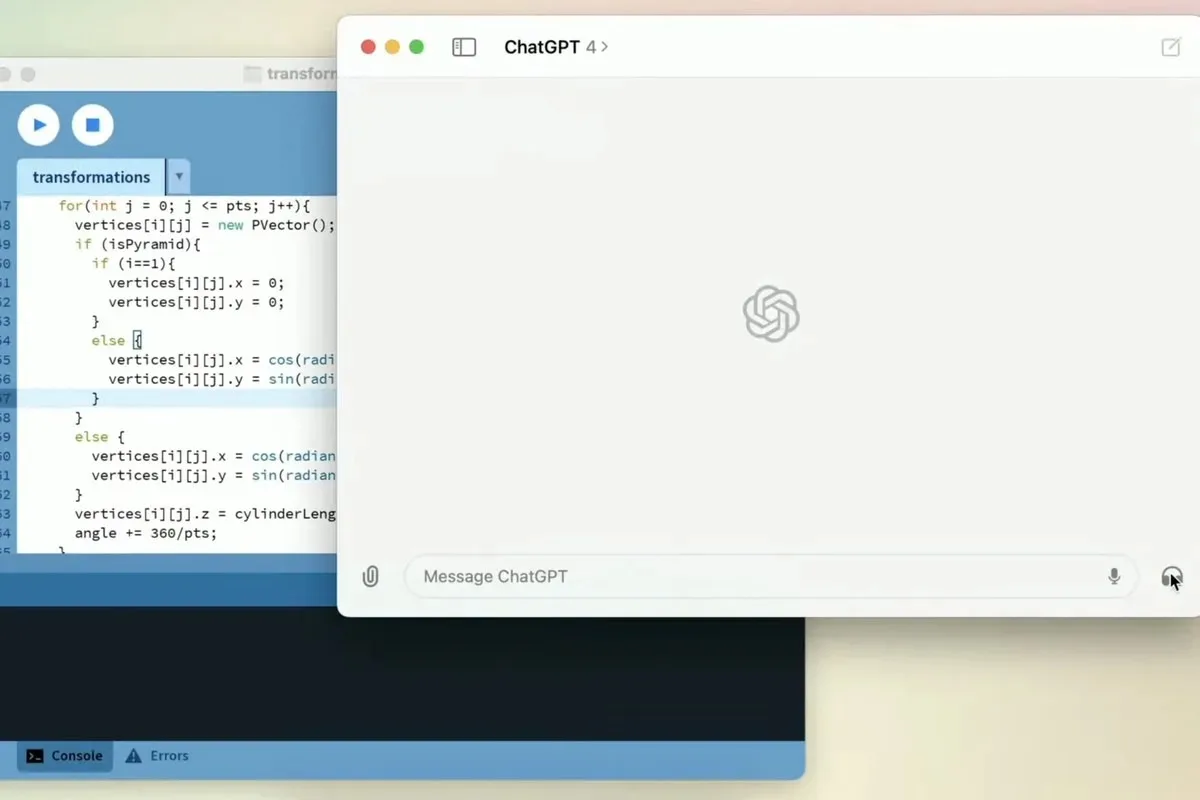Click the ChatGPT title label
Screen dimensions: 1200x800
541,46
